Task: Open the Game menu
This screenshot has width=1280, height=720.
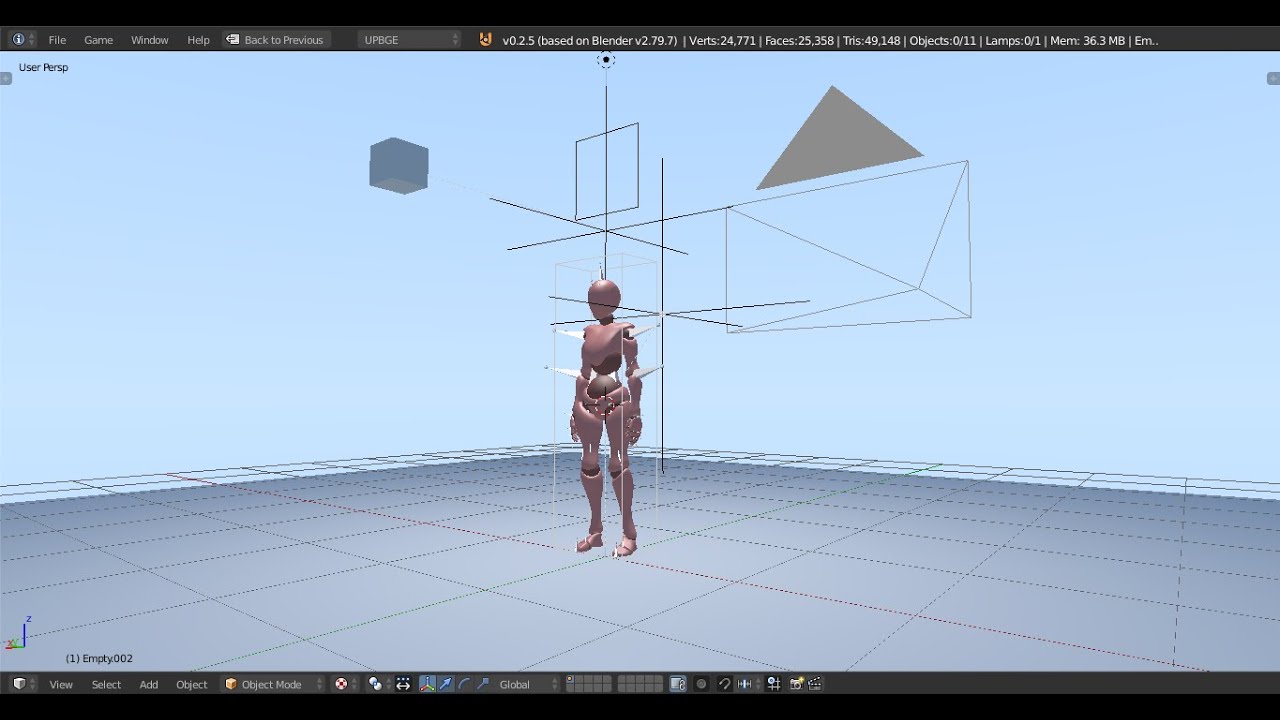Action: [98, 40]
